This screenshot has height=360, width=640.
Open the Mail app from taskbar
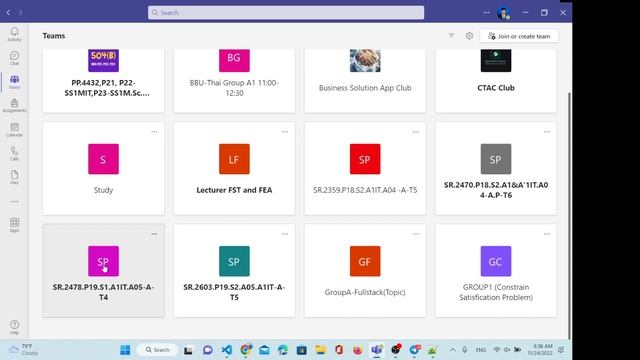[x=264, y=350]
